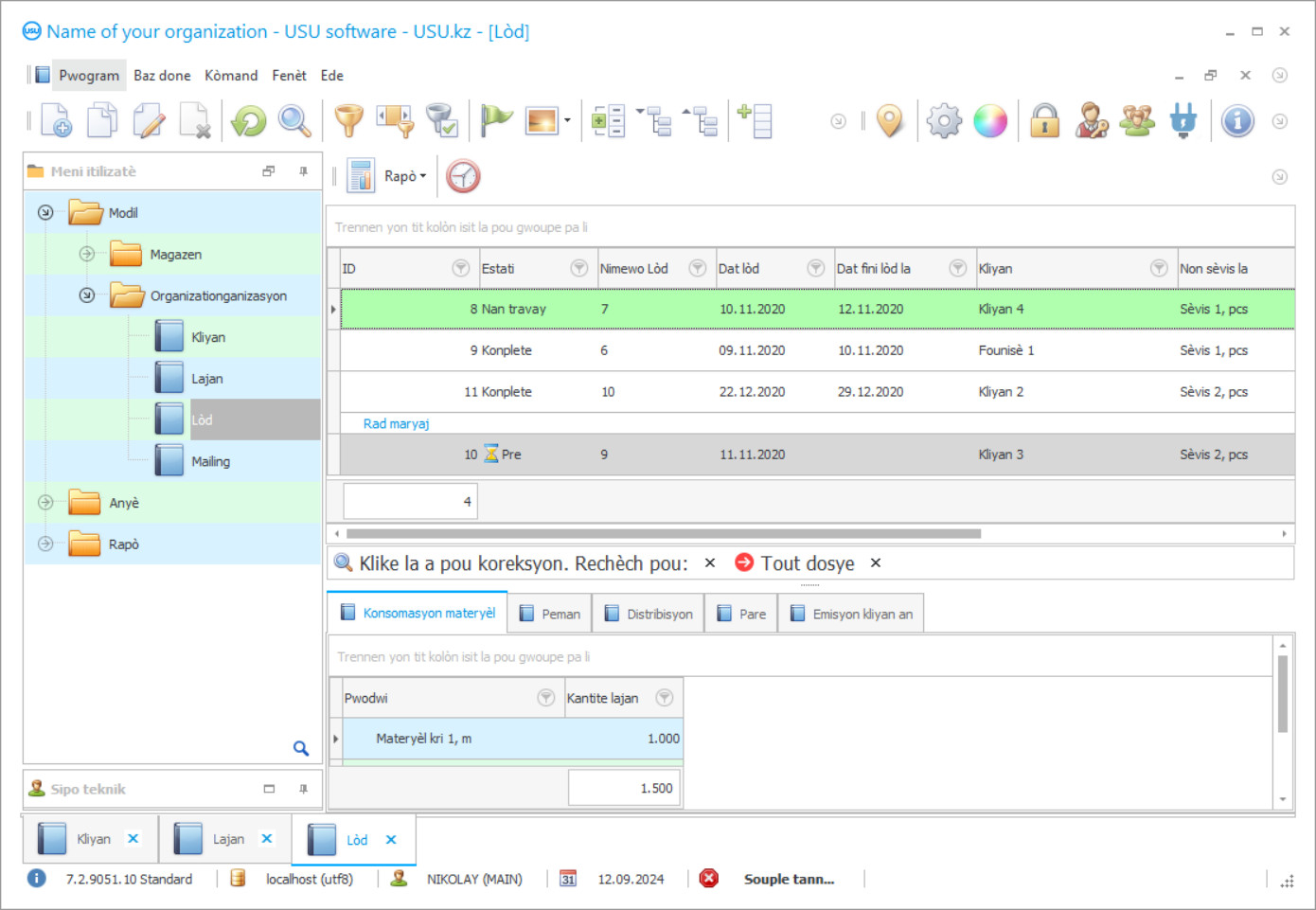Screen dimensions: 1316x910
Task: Toggle filter on Kliyan column header
Action: pyautogui.click(x=1158, y=269)
